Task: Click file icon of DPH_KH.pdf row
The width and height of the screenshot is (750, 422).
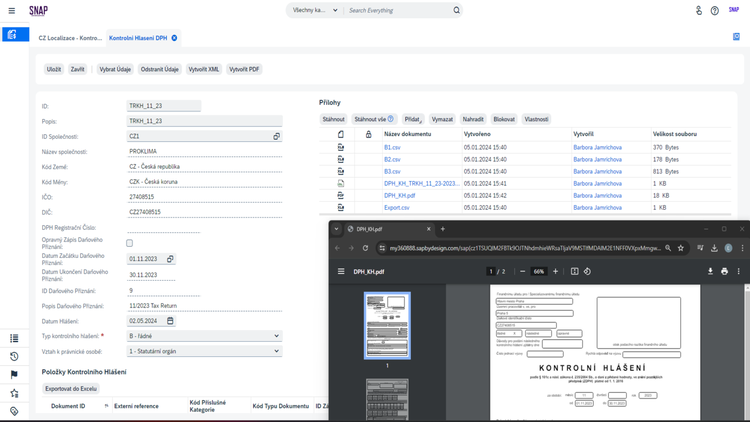Action: click(x=341, y=195)
